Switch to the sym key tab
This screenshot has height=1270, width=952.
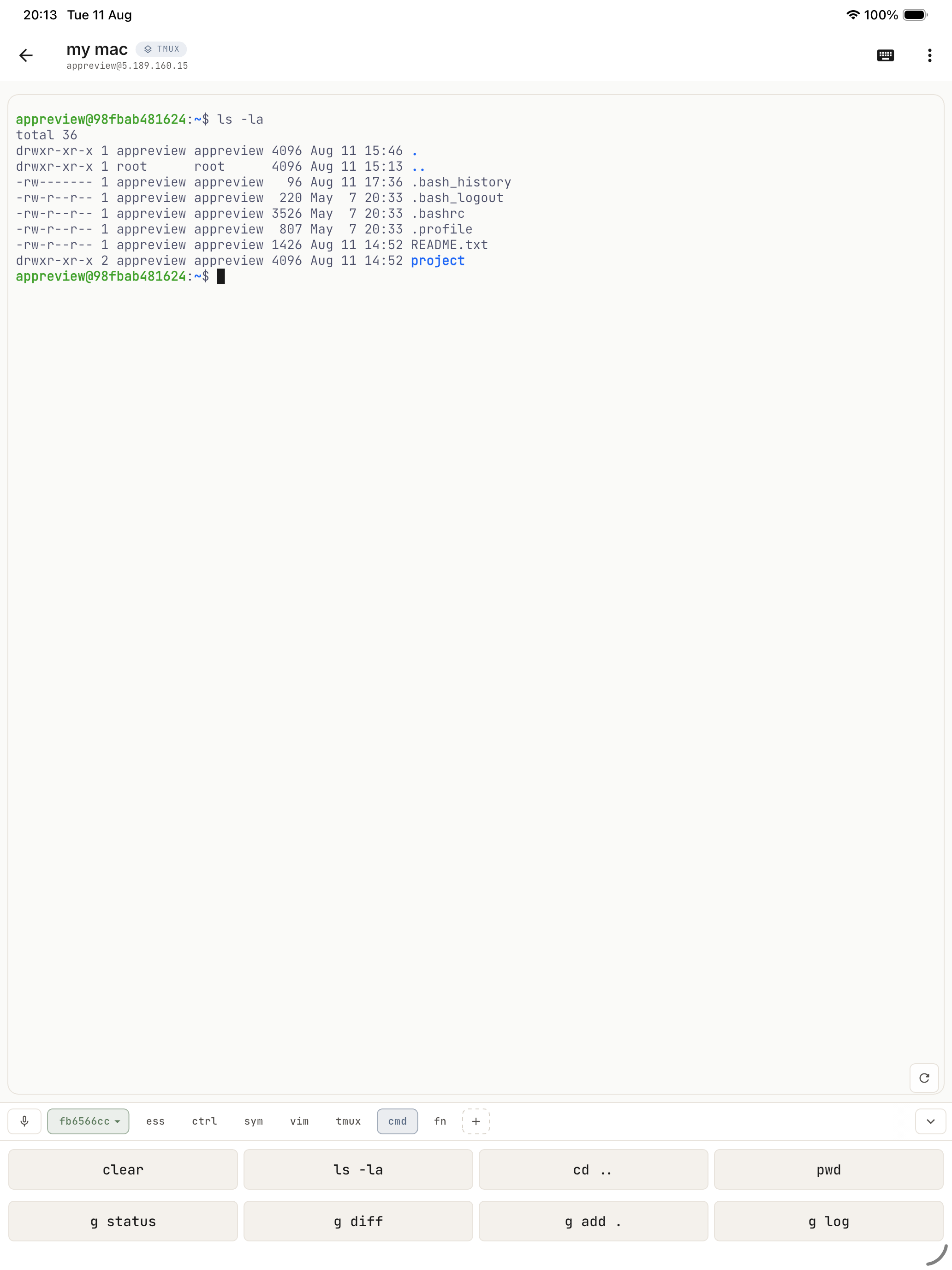click(254, 1121)
